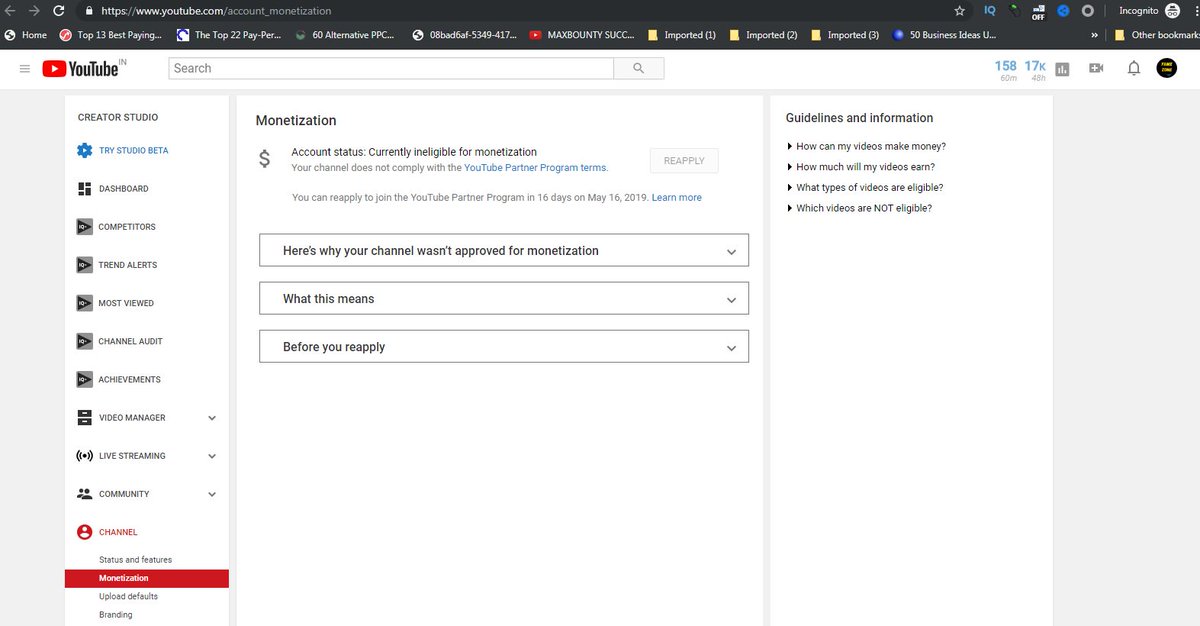Open the "50 Business Ideas" bookmark
1200x626 pixels.
point(945,35)
